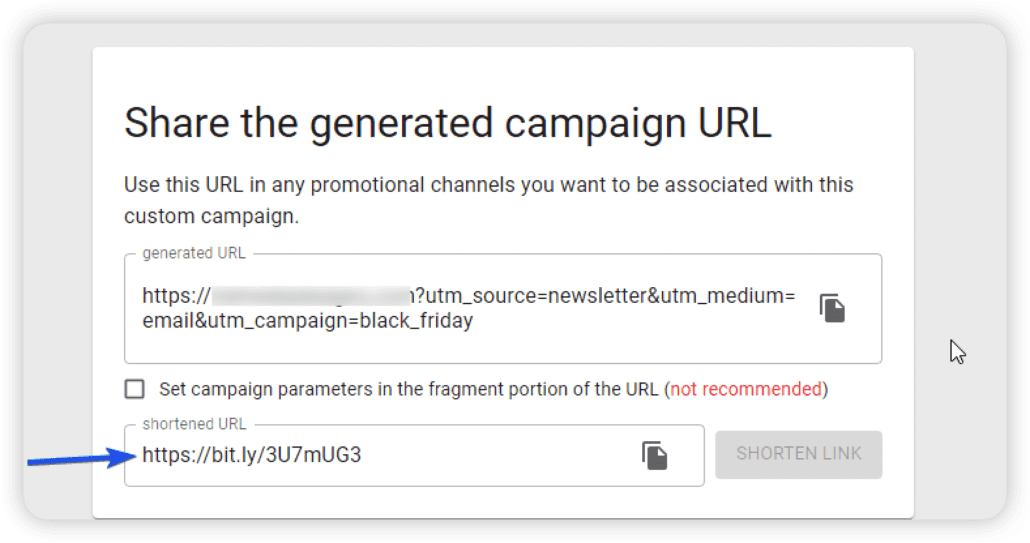Click 'utm_medium=' text in generated URL
Image resolution: width=1030 pixels, height=543 pixels.
pyautogui.click(x=728, y=295)
